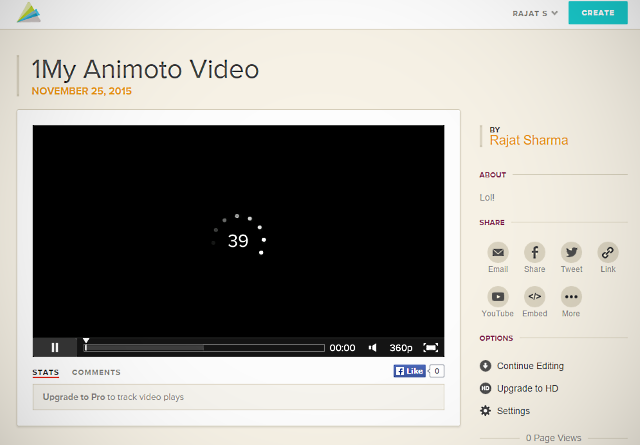Click the Settings gear icon

coord(485,411)
